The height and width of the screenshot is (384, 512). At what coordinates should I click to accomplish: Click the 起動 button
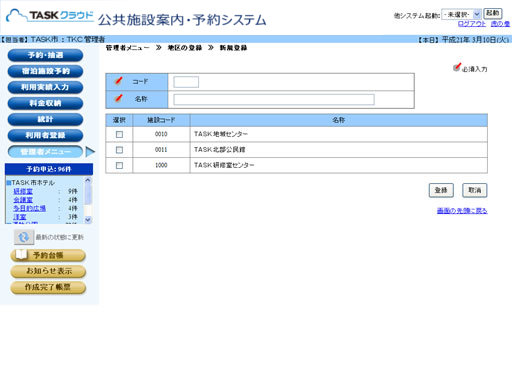click(x=493, y=14)
